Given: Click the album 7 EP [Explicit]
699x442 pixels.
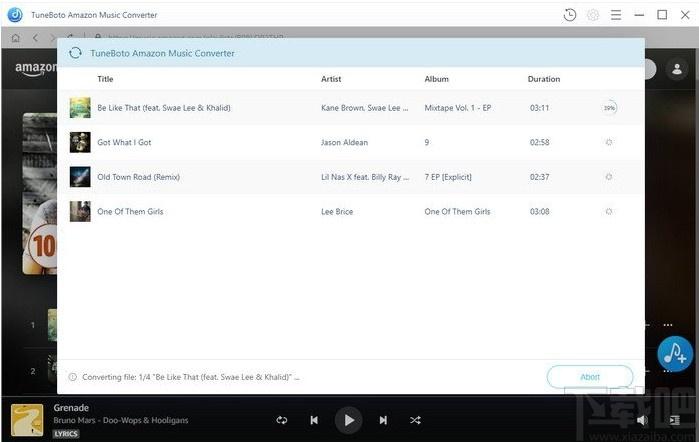Looking at the screenshot, I should pos(448,177).
